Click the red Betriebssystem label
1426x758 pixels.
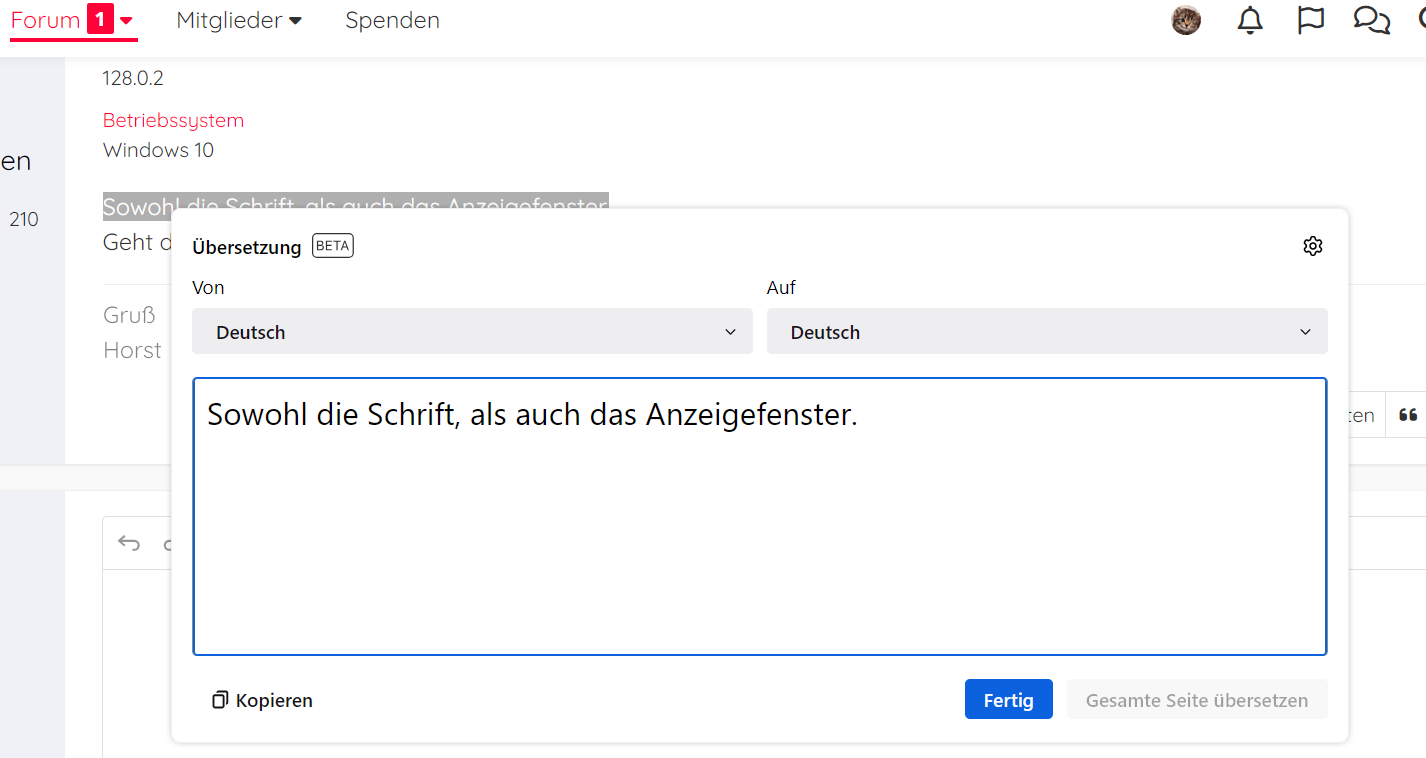173,120
